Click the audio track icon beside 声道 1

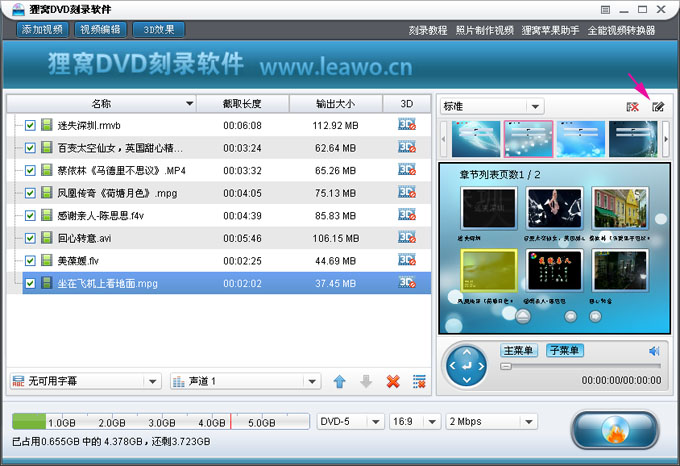[x=179, y=381]
